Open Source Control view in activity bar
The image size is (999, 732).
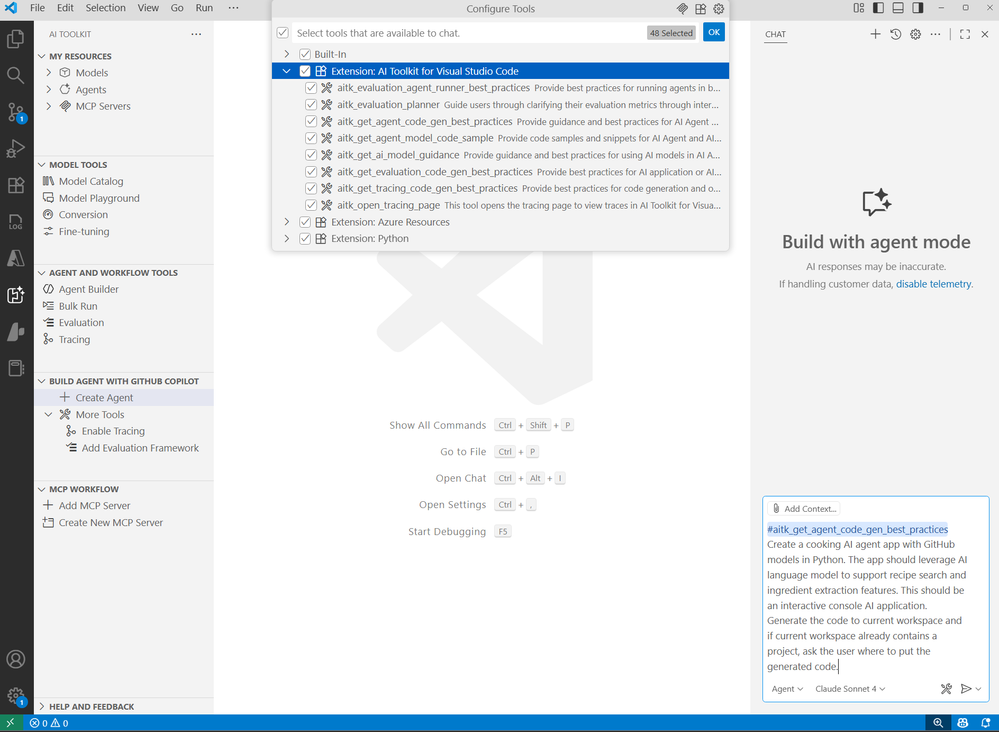(15, 112)
